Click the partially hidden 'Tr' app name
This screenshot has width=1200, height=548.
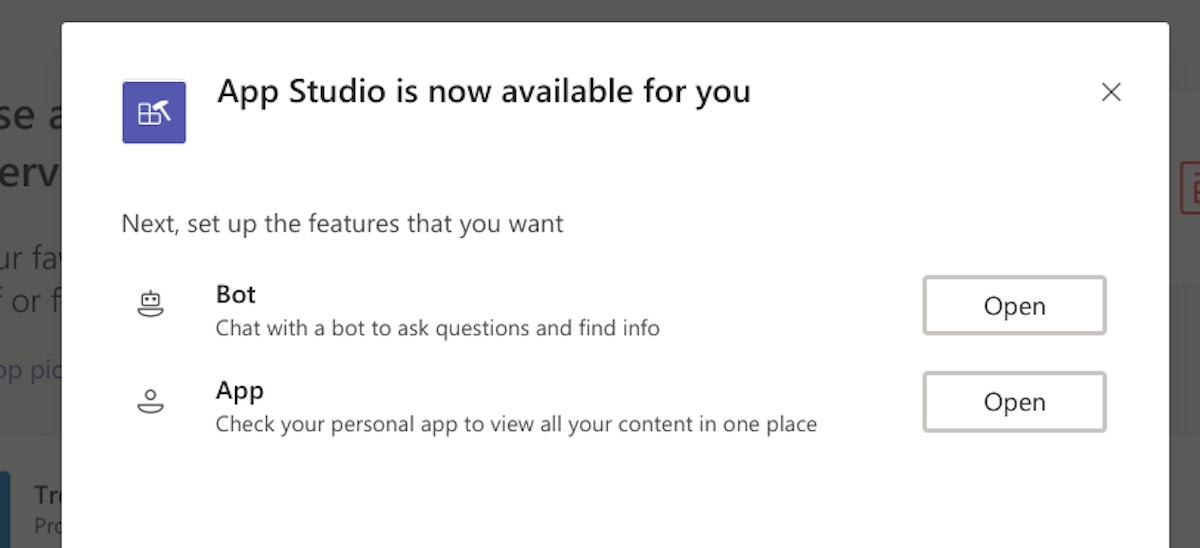click(x=48, y=495)
